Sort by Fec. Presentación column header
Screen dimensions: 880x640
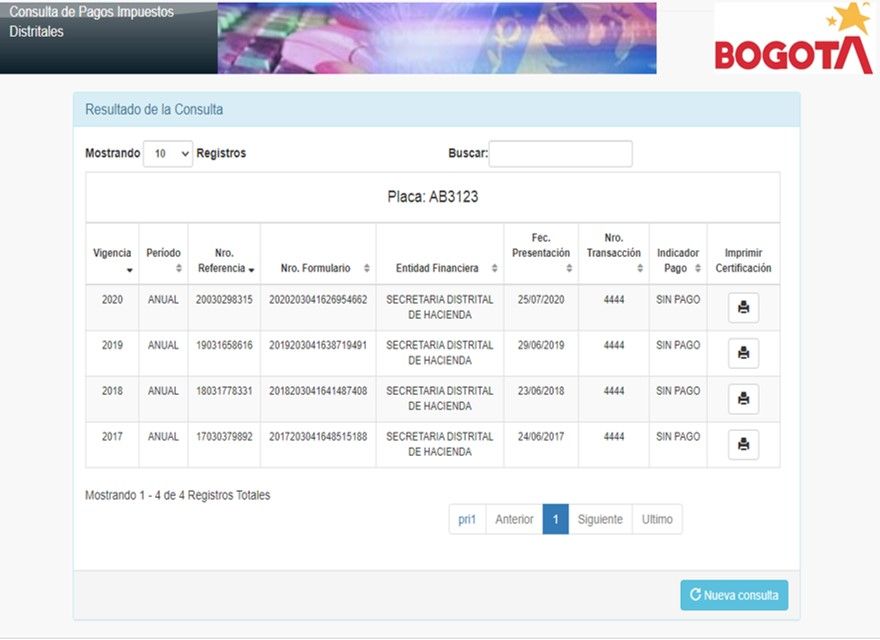point(541,254)
